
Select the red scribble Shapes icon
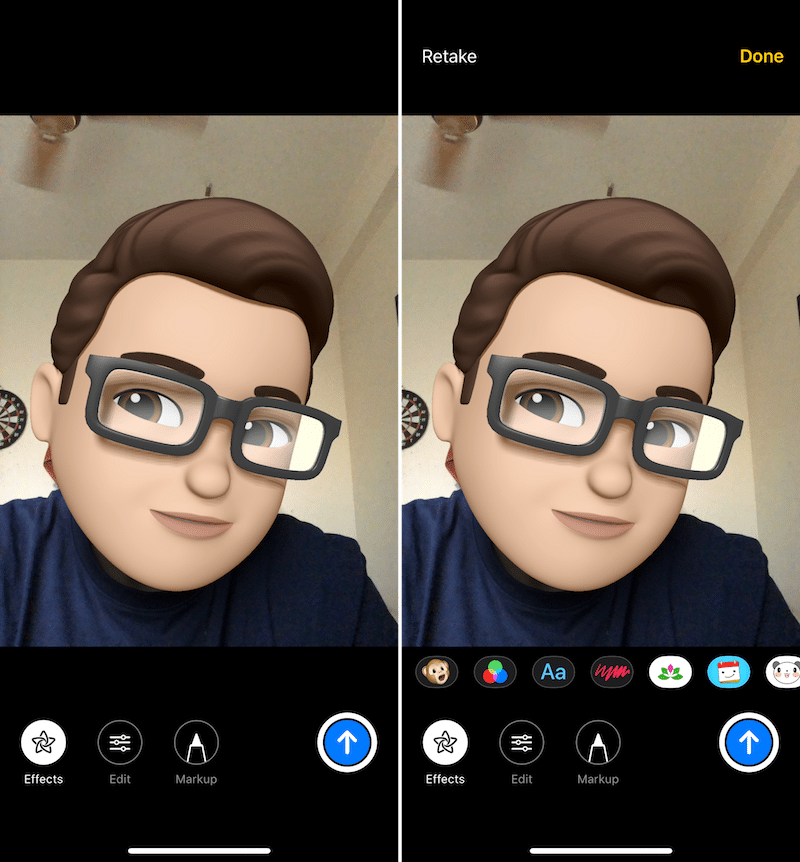[612, 671]
